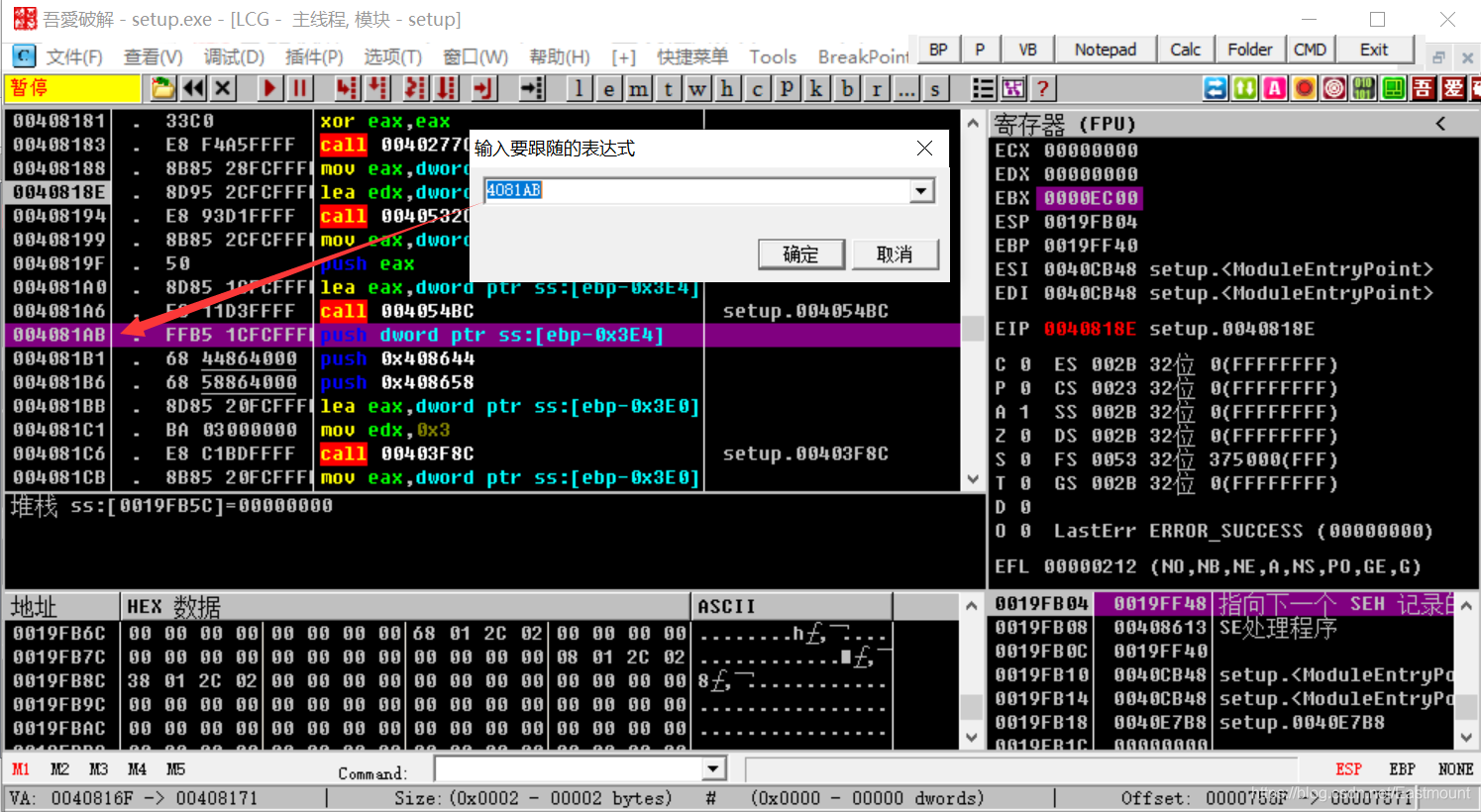Screen dimensions: 1481x812
Task: Open the 快捷菜单 menu
Action: pos(691,57)
